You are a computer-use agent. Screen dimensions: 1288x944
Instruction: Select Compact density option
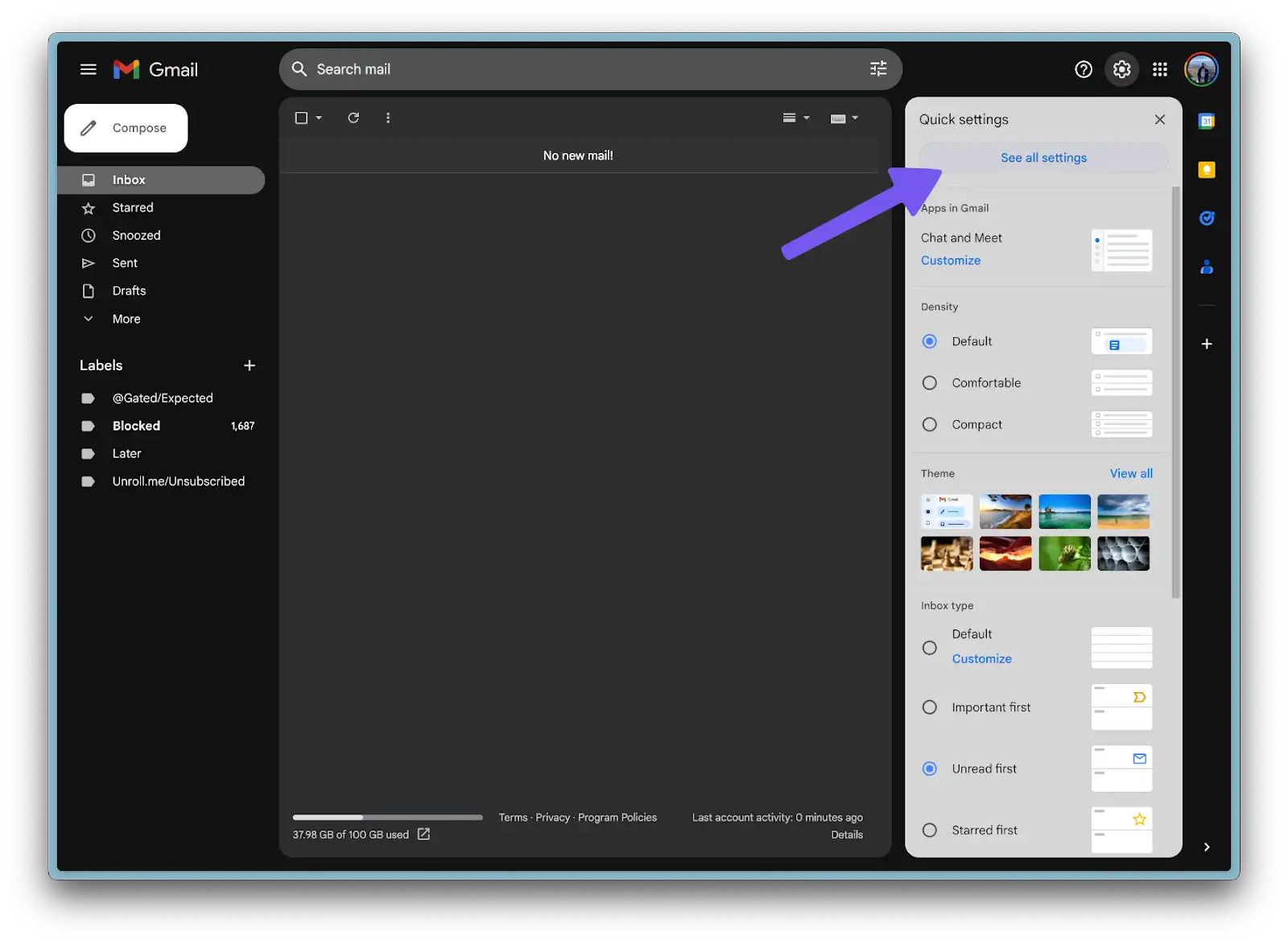tap(930, 424)
